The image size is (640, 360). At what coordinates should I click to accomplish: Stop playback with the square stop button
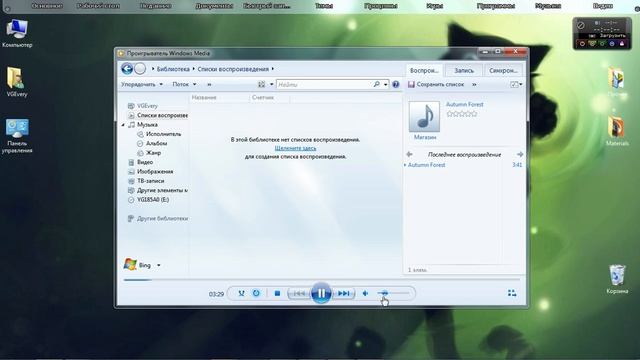tap(277, 293)
